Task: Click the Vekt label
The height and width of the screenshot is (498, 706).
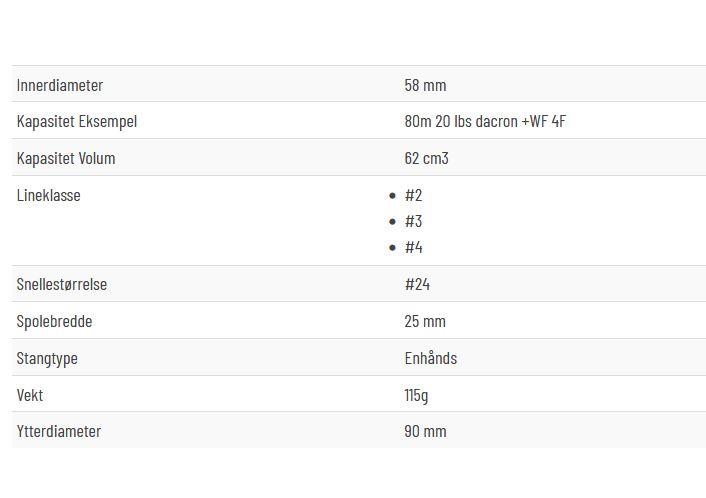Action: coord(30,395)
